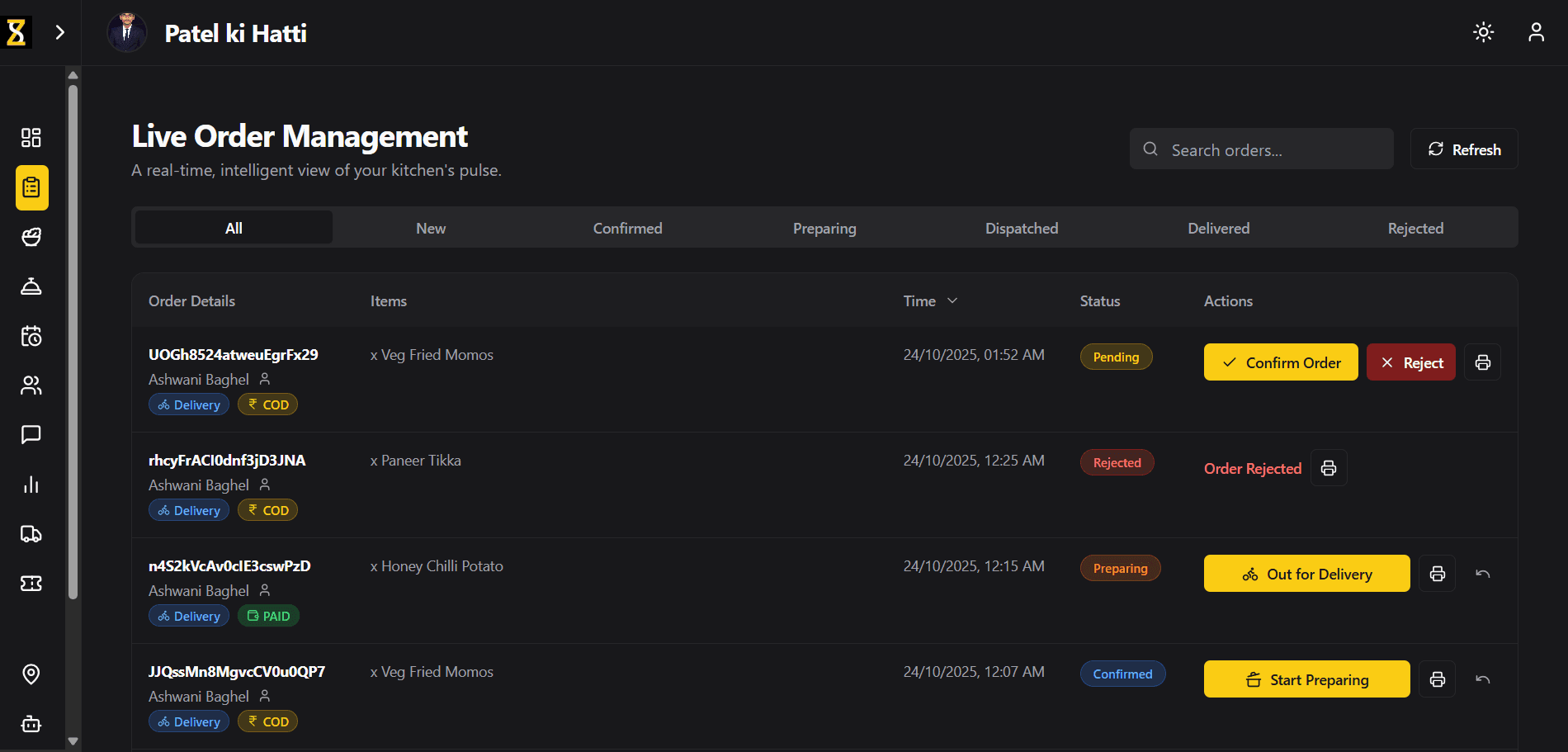Open the coupons ticket icon

coord(31,584)
